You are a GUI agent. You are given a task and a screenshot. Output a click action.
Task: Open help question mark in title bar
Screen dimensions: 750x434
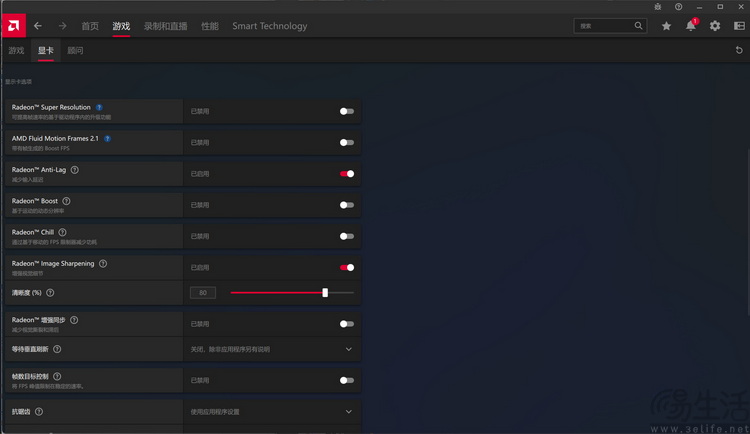pos(678,7)
